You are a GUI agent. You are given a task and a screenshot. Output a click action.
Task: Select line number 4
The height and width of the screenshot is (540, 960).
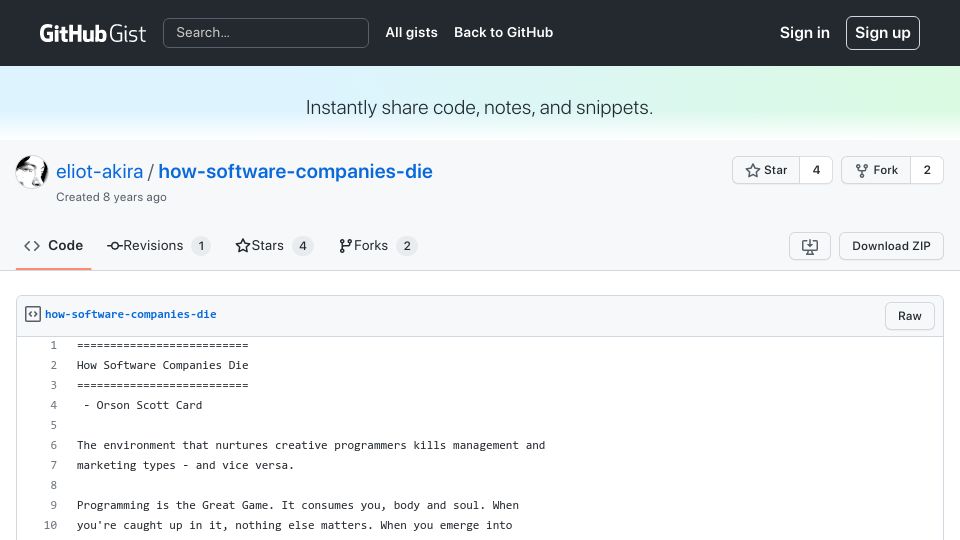(54, 405)
